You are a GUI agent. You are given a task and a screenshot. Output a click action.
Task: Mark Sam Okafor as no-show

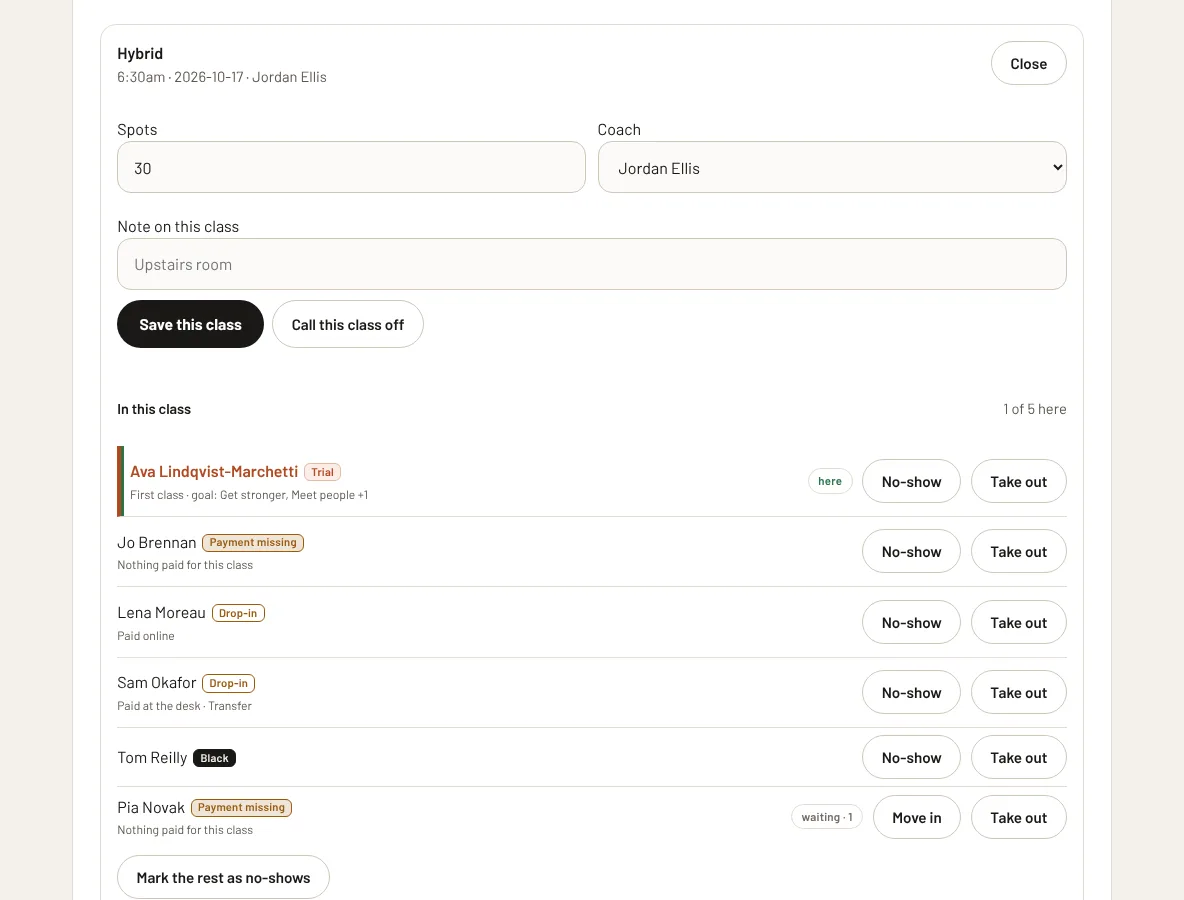tap(911, 692)
